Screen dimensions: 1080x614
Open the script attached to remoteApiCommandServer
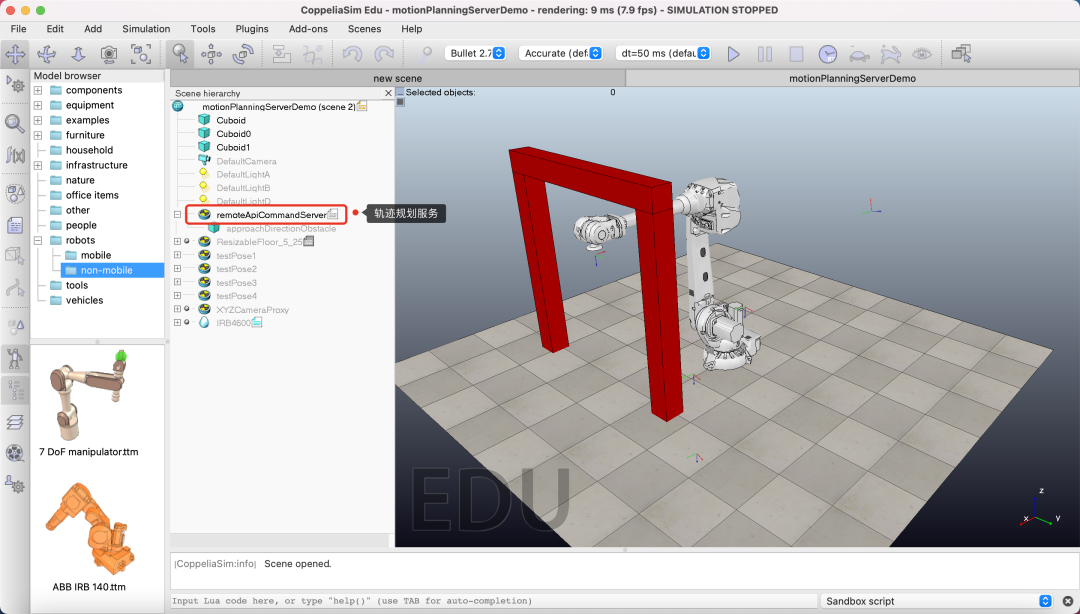332,214
